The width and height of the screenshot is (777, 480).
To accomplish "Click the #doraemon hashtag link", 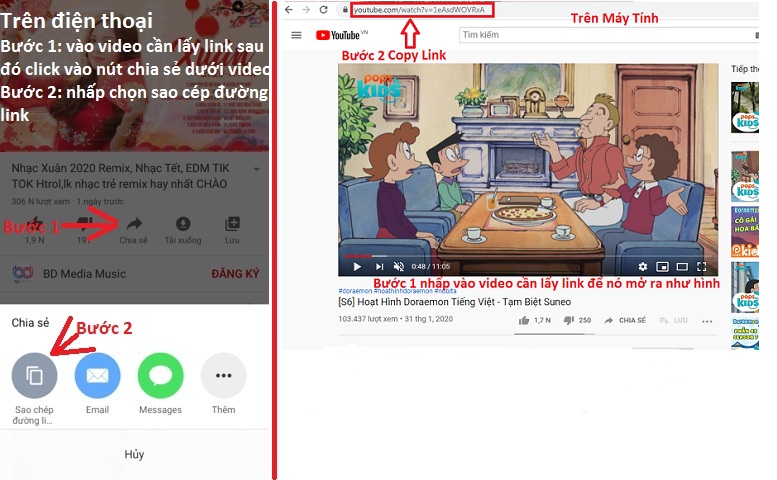I will point(355,291).
